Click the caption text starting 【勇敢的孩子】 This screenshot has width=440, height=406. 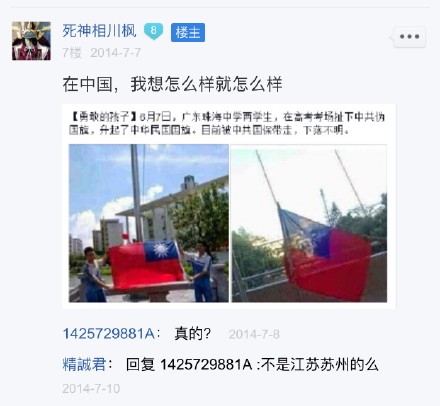coord(227,123)
